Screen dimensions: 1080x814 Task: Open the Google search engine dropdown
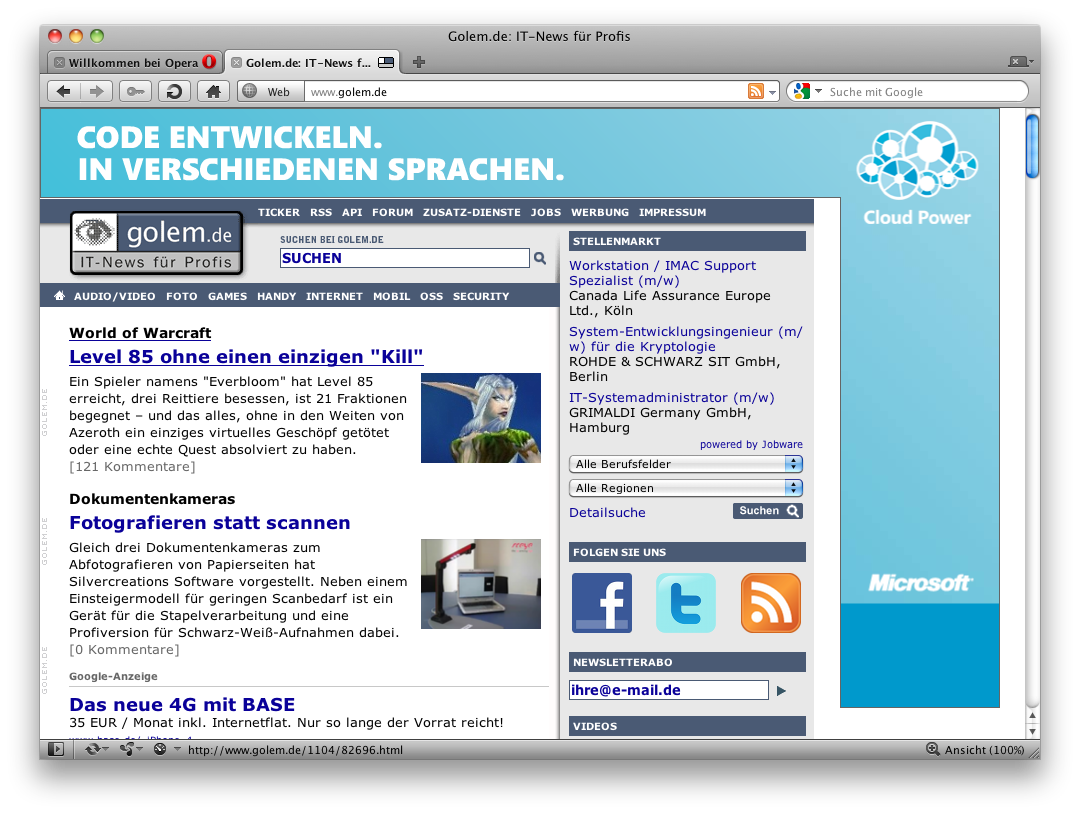804,92
